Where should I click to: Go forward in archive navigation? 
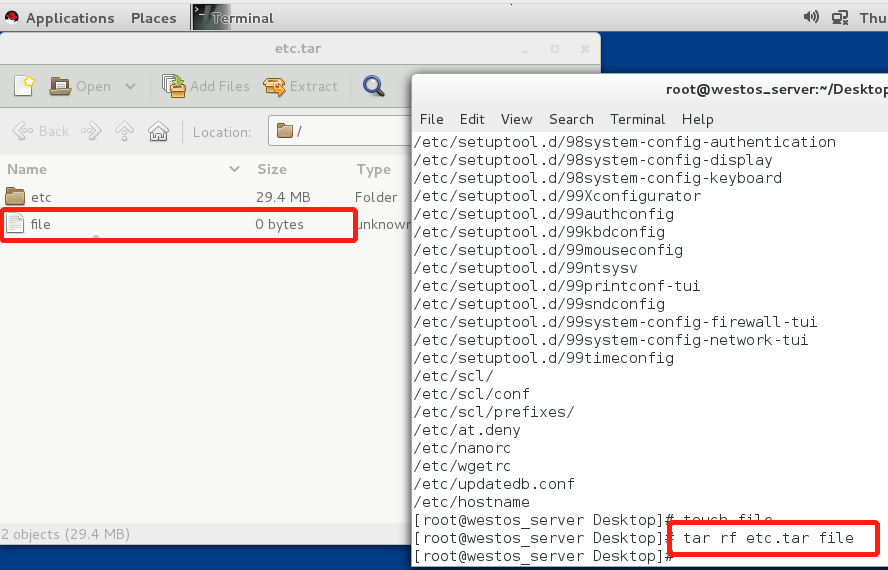(91, 131)
